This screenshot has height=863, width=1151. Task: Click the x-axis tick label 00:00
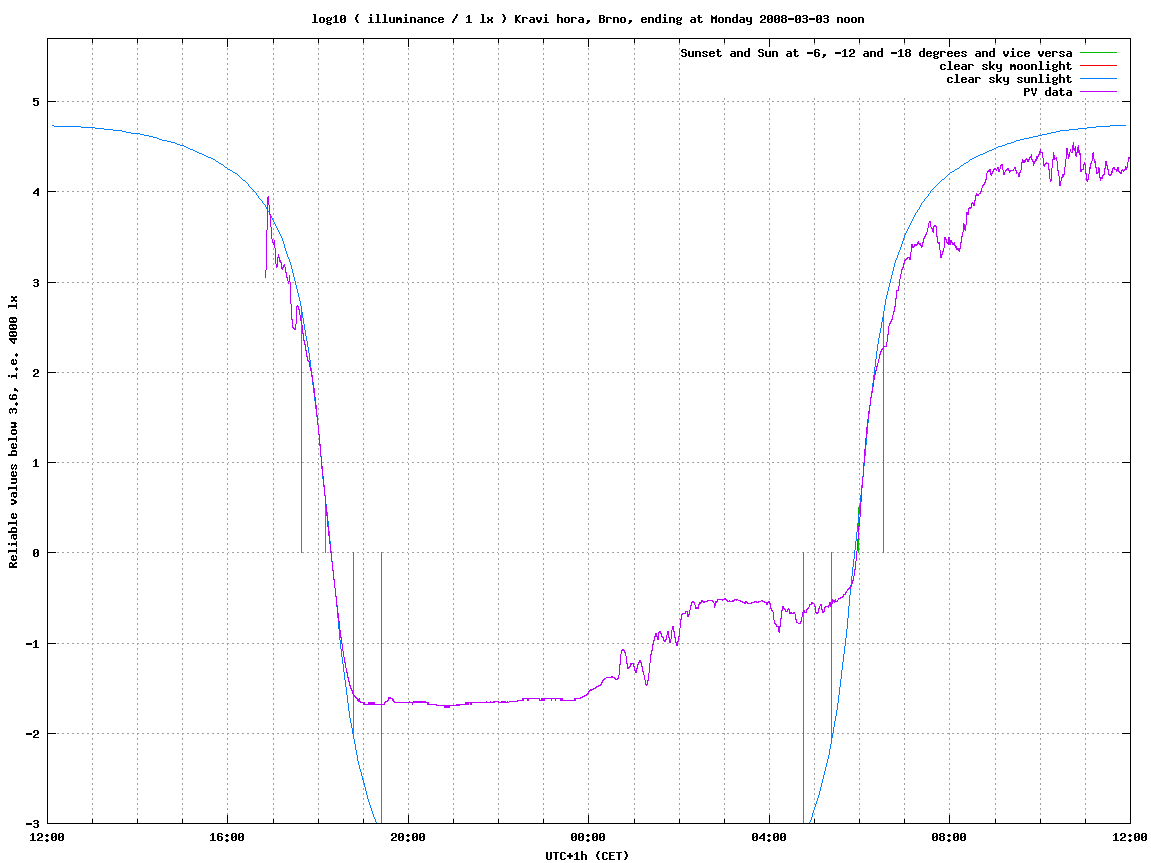point(589,837)
